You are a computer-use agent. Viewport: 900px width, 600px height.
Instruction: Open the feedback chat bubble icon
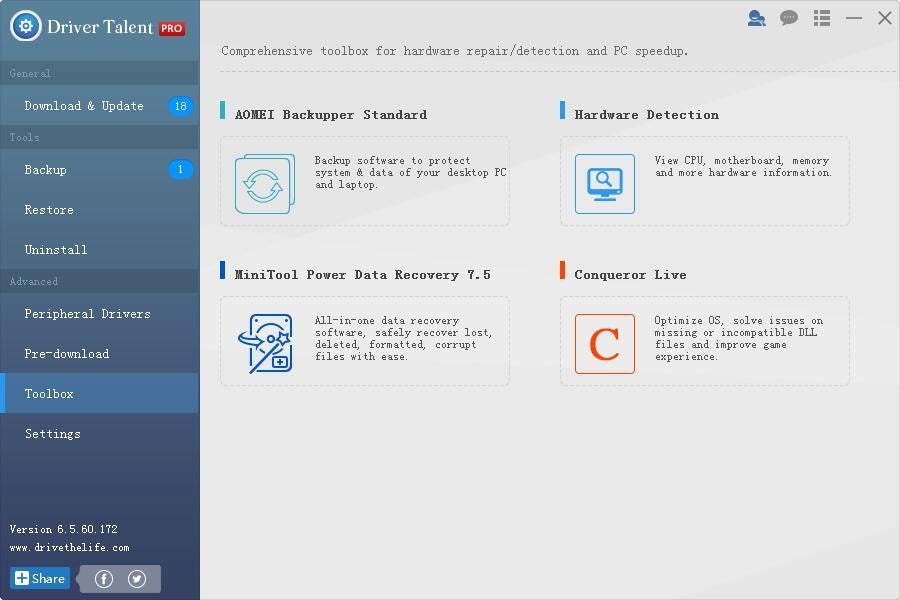789,18
